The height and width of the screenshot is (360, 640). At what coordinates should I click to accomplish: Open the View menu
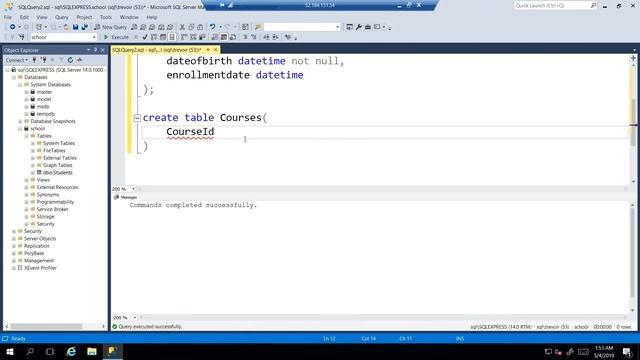pyautogui.click(x=42, y=17)
